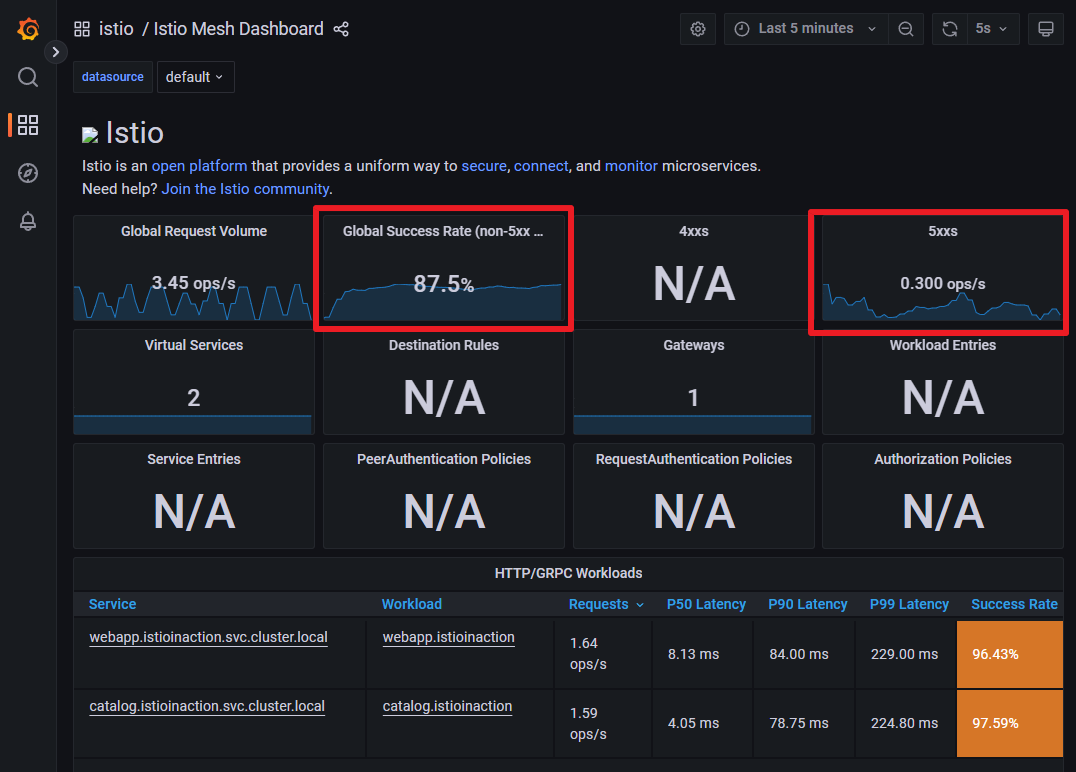The height and width of the screenshot is (772, 1076).
Task: Click the Gateways panel title
Action: [x=694, y=345]
